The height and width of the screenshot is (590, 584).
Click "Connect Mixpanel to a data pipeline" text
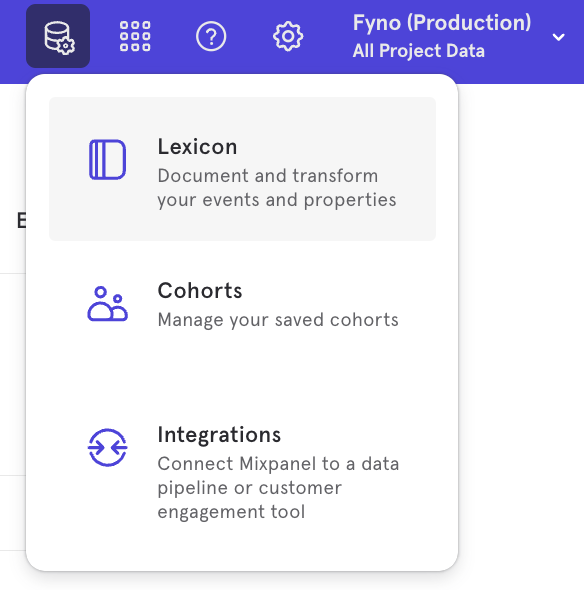tap(278, 476)
